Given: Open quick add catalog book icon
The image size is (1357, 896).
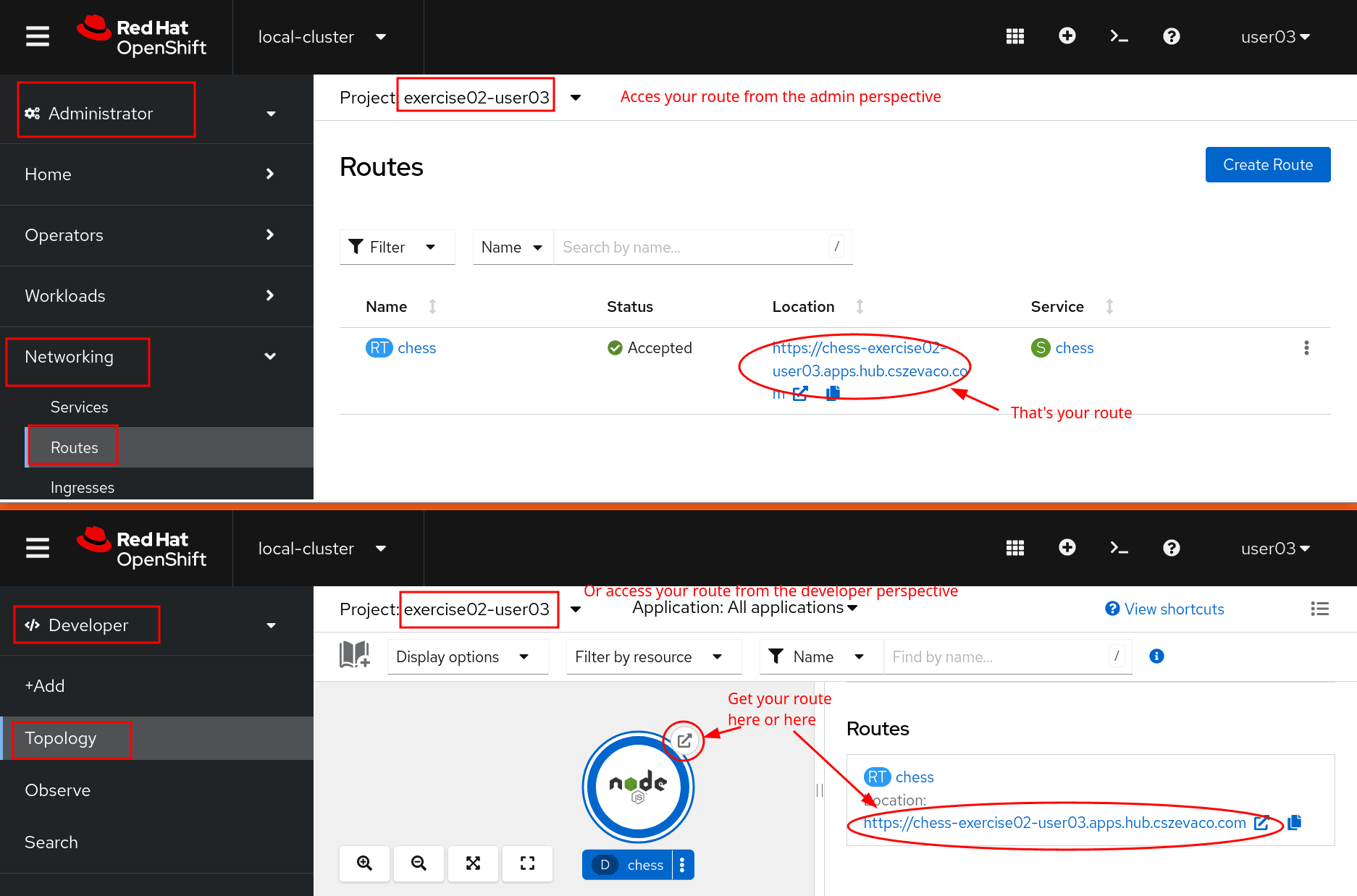Looking at the screenshot, I should [x=355, y=655].
